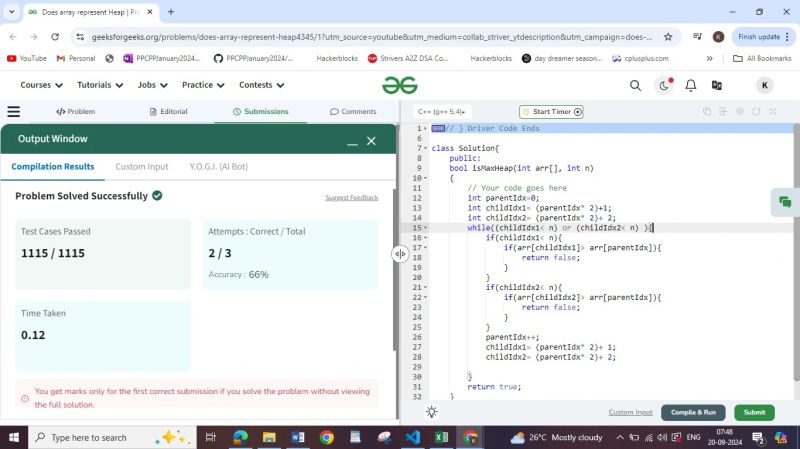Expand the Courses dropdown menu
The width and height of the screenshot is (800, 449).
pos(41,85)
